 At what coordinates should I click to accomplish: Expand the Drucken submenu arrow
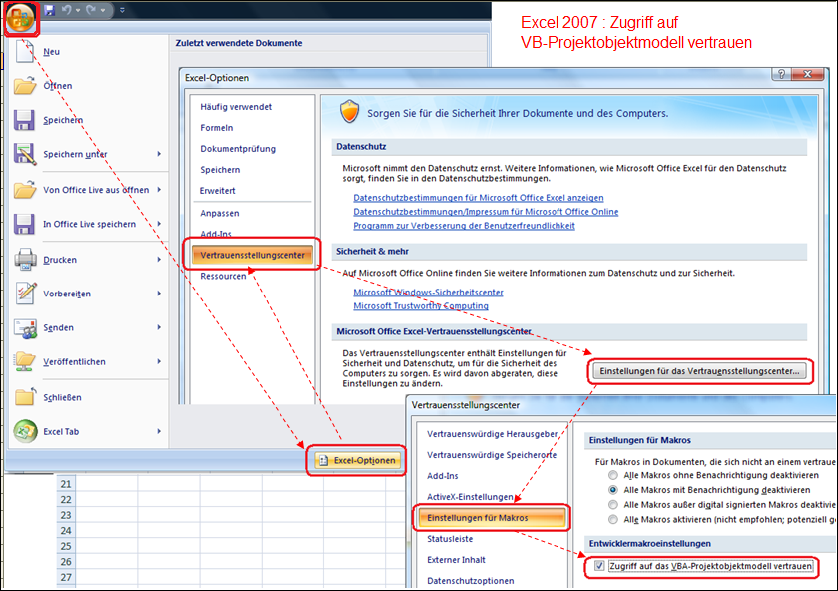coord(159,260)
